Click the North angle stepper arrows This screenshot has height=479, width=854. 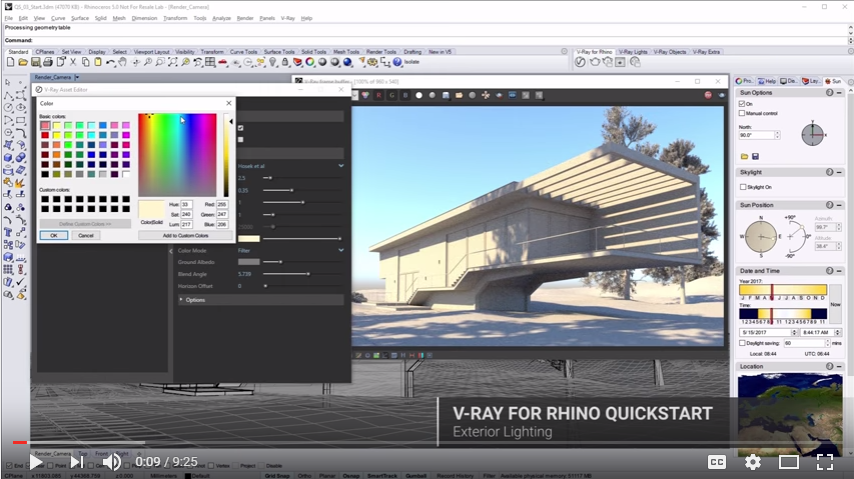click(777, 135)
